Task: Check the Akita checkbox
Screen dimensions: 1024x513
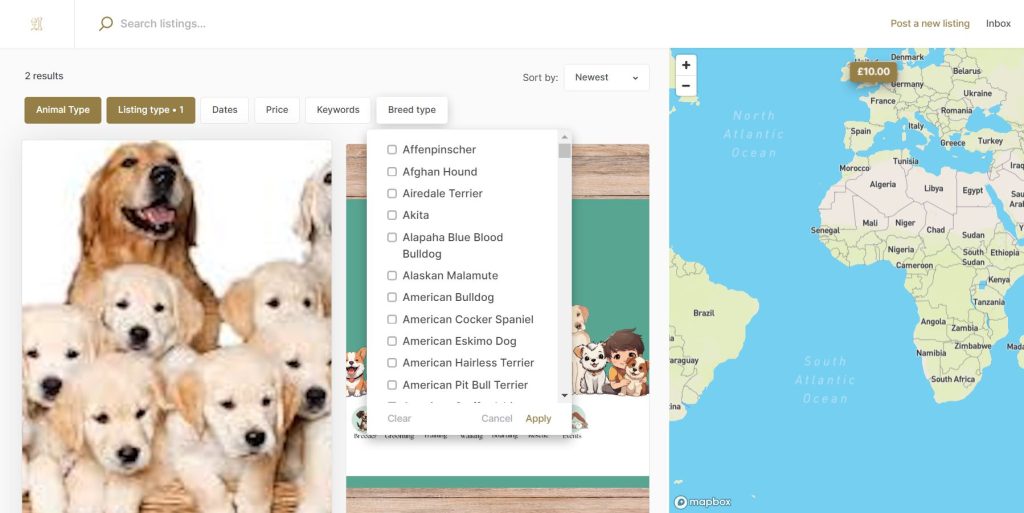Action: (x=392, y=215)
